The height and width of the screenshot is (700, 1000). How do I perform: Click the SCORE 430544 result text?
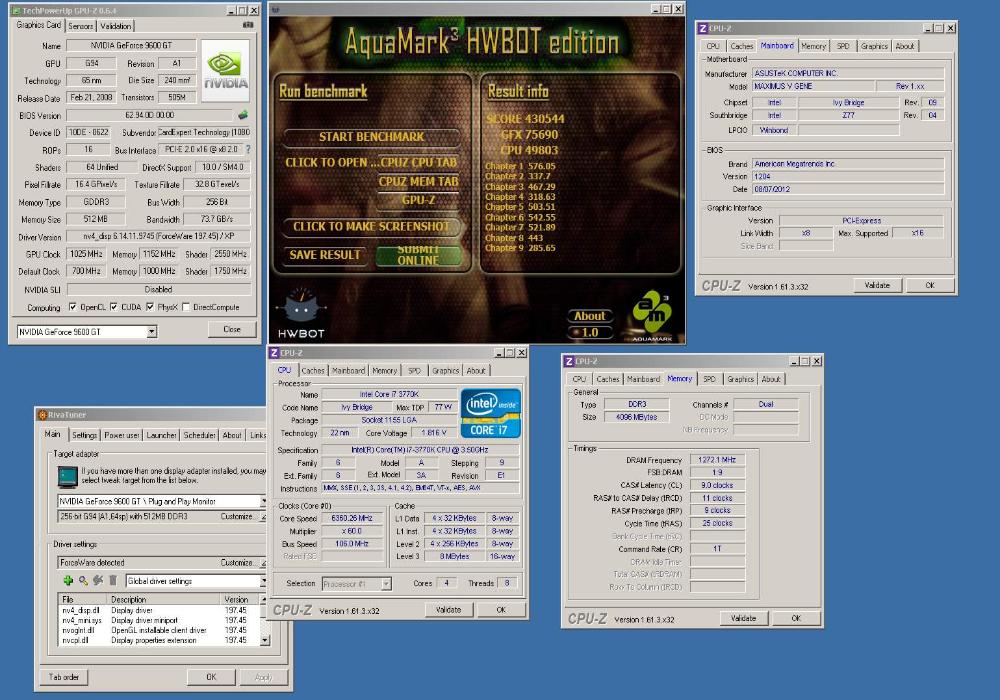click(x=526, y=119)
